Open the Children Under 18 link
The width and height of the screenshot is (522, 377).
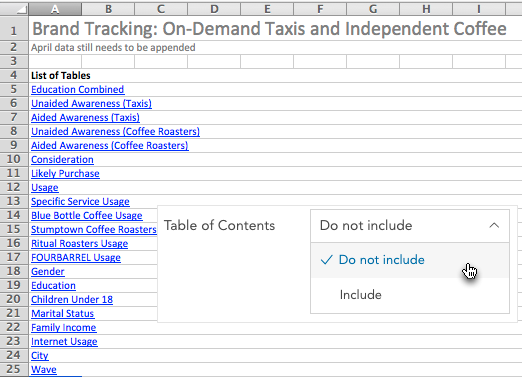tap(72, 300)
